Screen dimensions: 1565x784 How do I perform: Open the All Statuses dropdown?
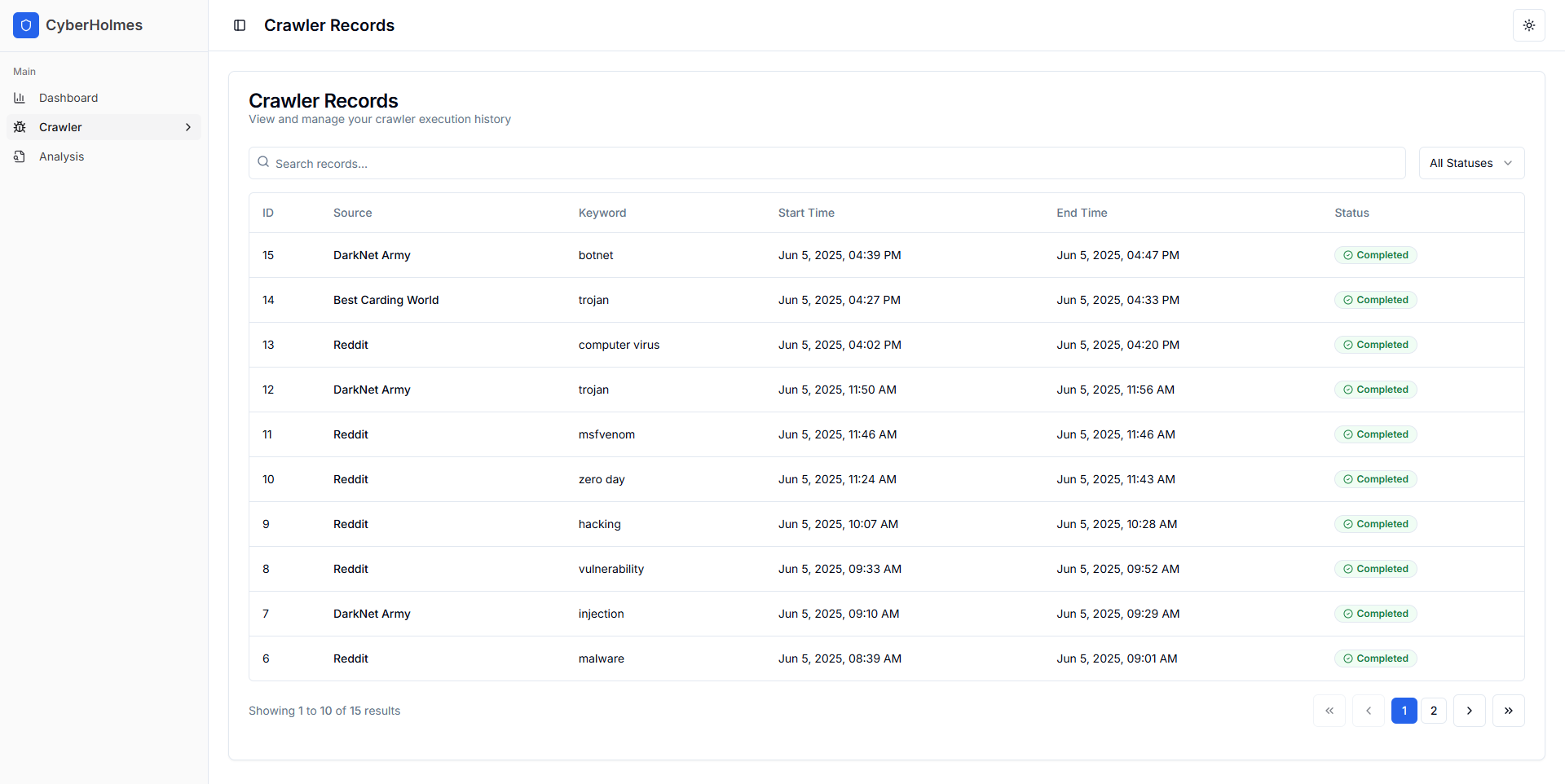coord(1471,163)
